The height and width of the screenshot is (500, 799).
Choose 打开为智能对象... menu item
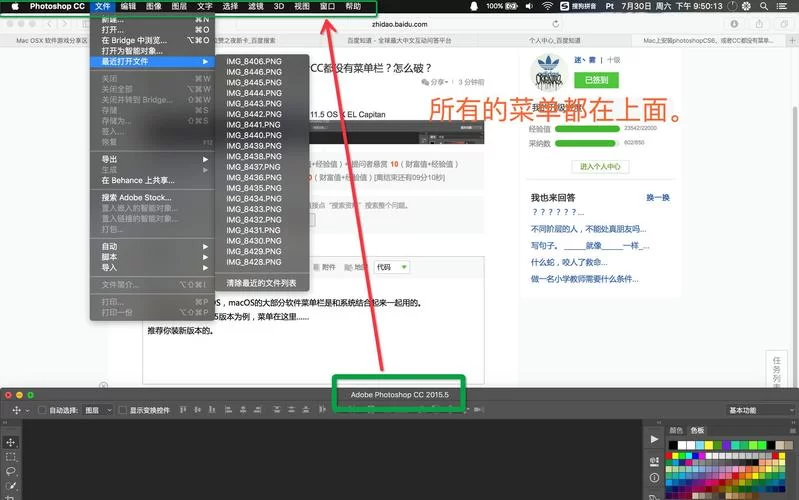point(152,51)
